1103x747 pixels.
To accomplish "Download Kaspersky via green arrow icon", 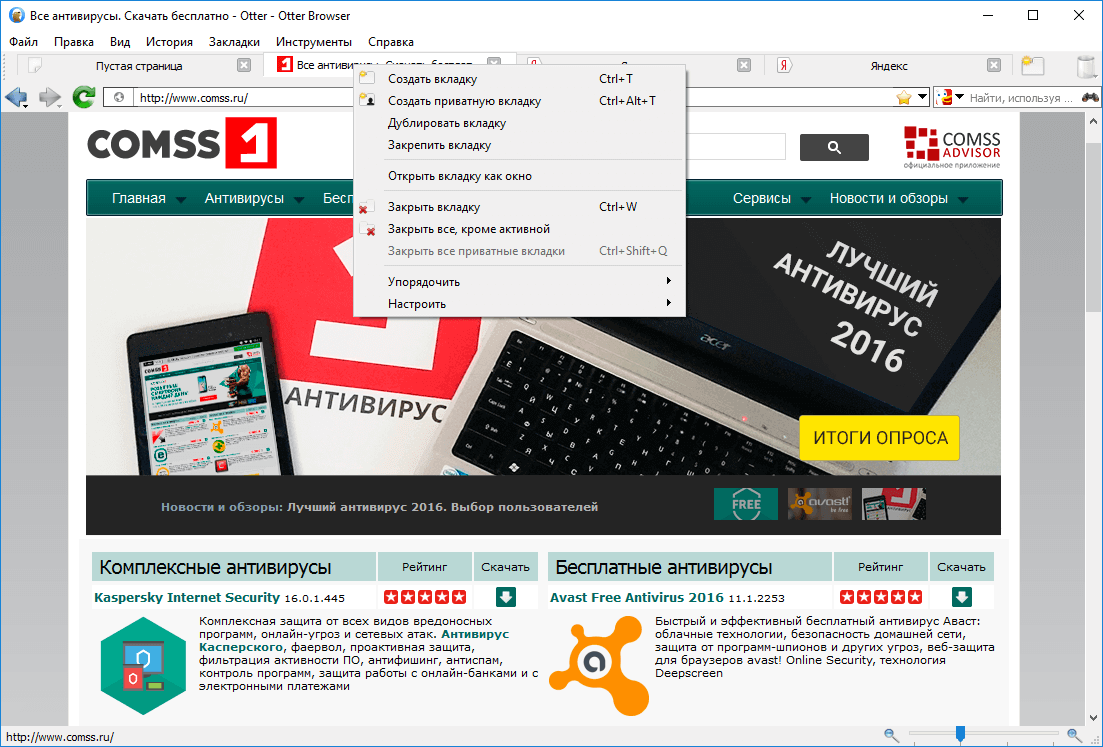I will [506, 597].
